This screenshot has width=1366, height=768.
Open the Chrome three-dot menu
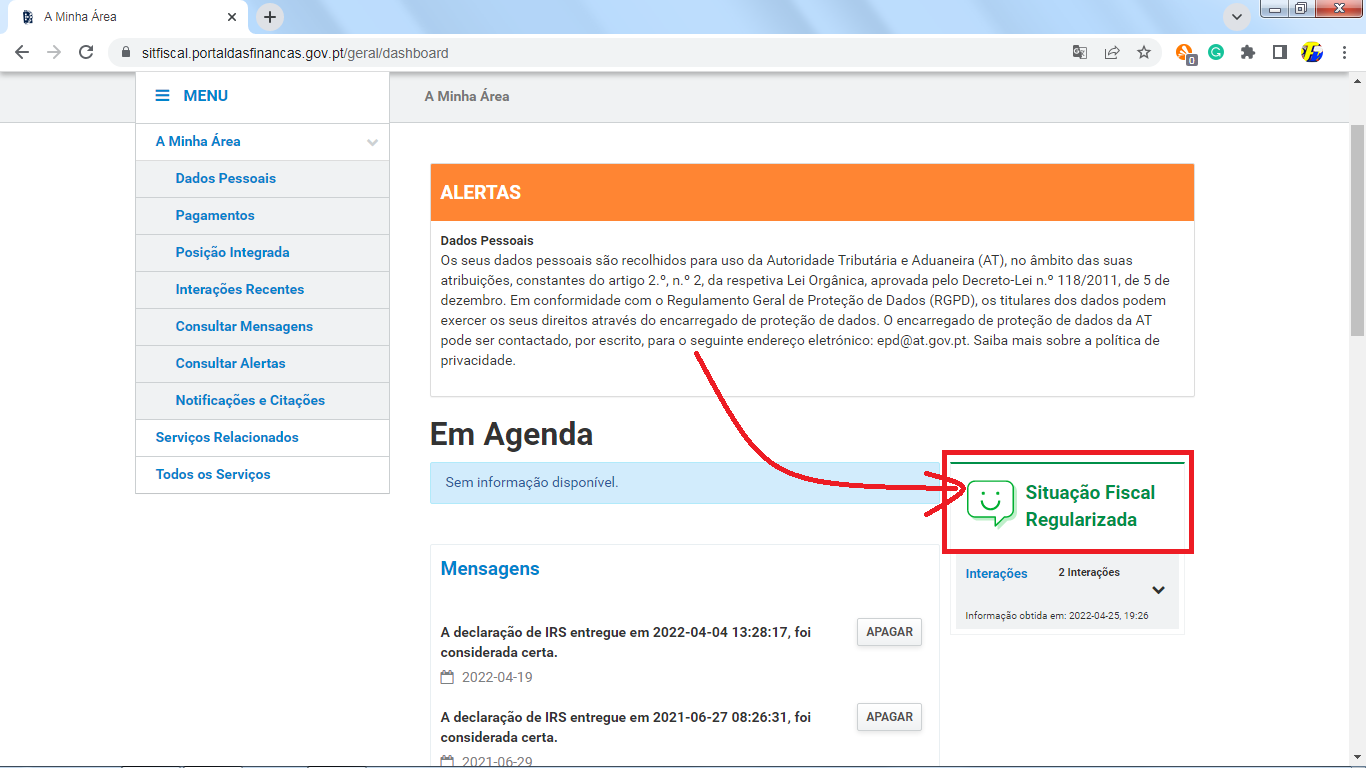click(1344, 53)
